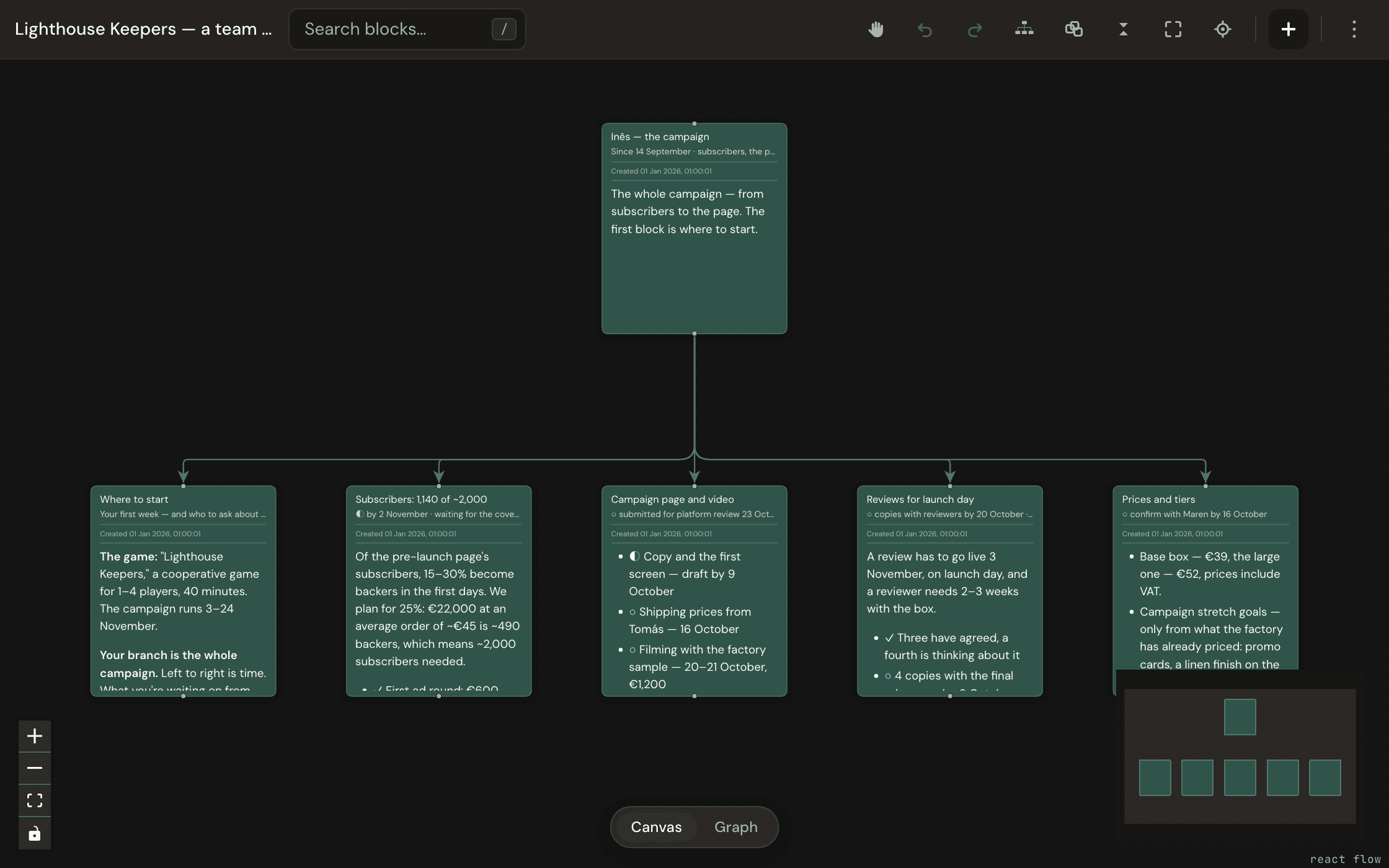Click the react flow attribution link

(1345, 859)
